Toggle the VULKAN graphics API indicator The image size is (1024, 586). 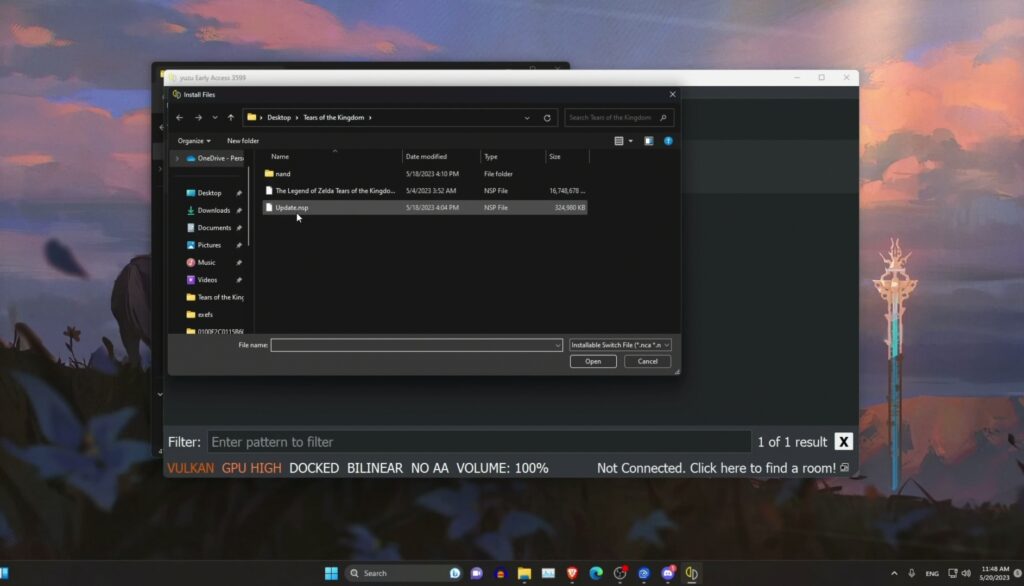pyautogui.click(x=191, y=468)
